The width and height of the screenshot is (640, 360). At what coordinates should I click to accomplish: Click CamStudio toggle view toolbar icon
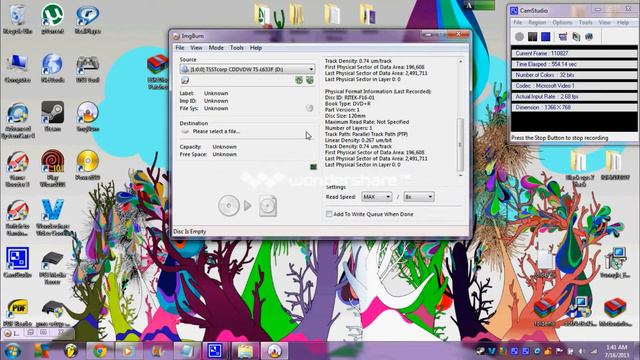click(x=563, y=37)
